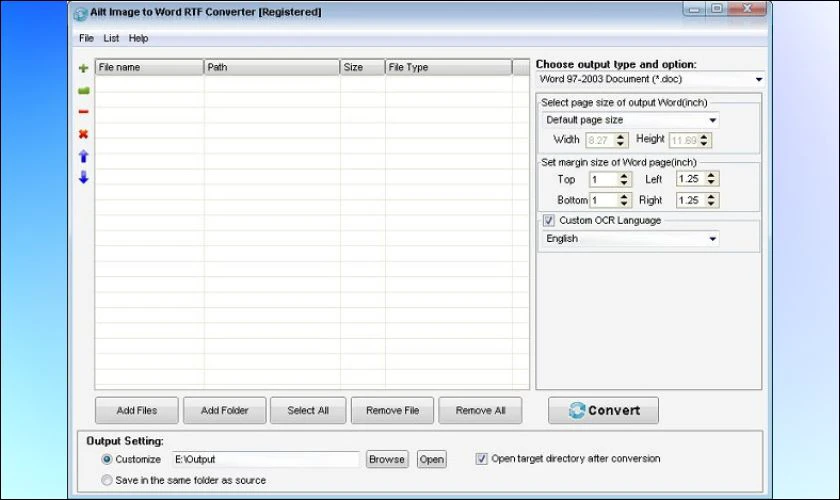Expand the Default page size dropdown
Viewport: 840px width, 500px height.
coord(712,120)
